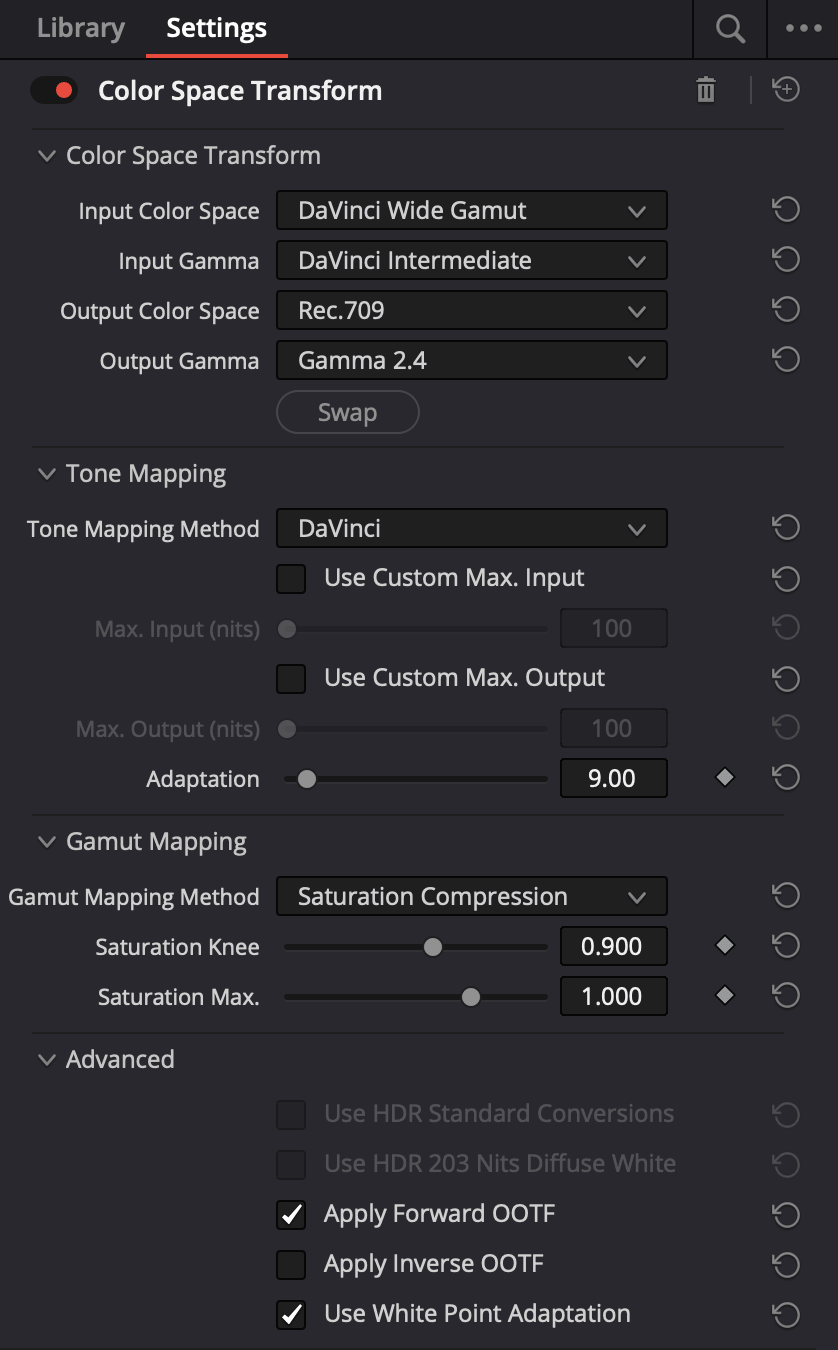Reset Tone Mapping Method to default
838x1350 pixels.
786,528
